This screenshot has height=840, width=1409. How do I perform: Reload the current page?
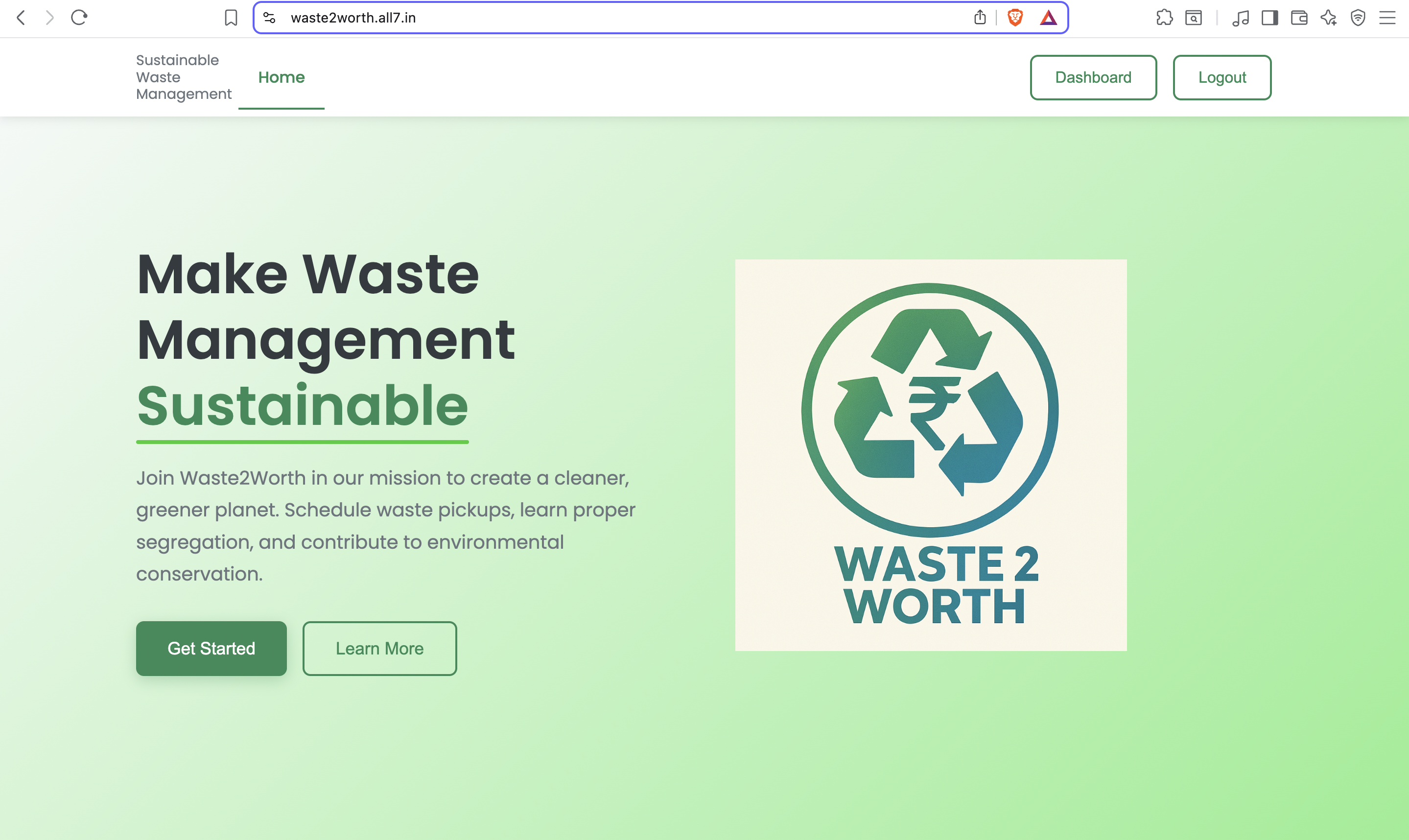coord(79,18)
